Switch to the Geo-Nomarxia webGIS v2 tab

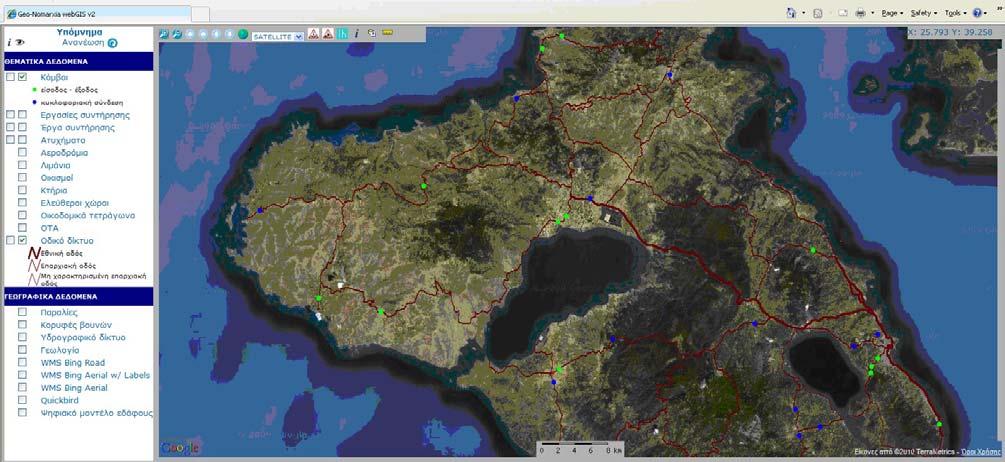(96, 14)
